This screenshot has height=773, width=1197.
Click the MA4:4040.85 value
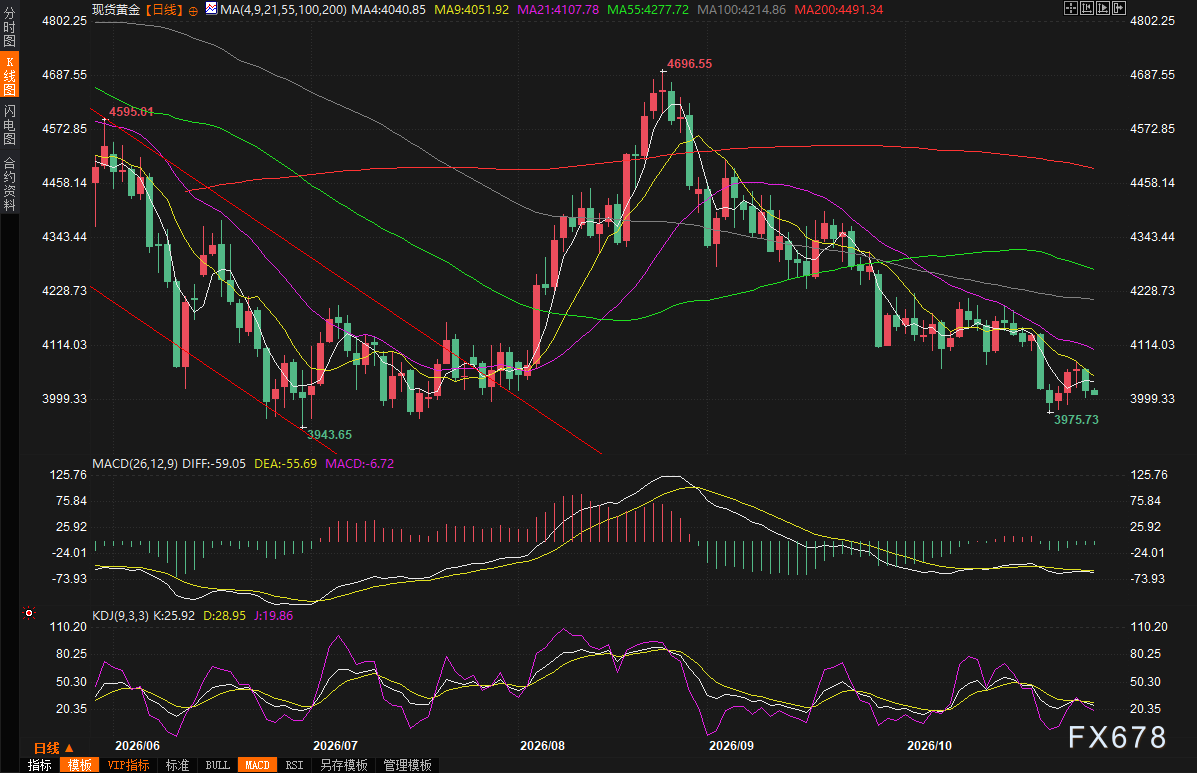[x=389, y=10]
